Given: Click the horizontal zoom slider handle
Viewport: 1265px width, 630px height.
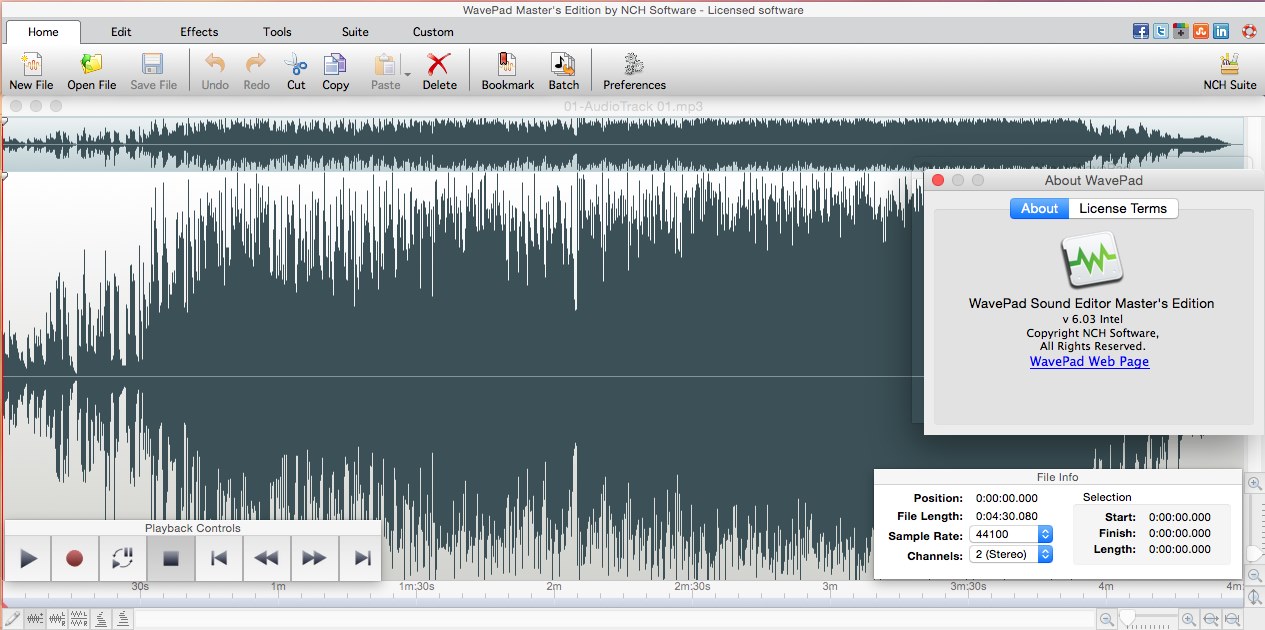Looking at the screenshot, I should point(1126,619).
